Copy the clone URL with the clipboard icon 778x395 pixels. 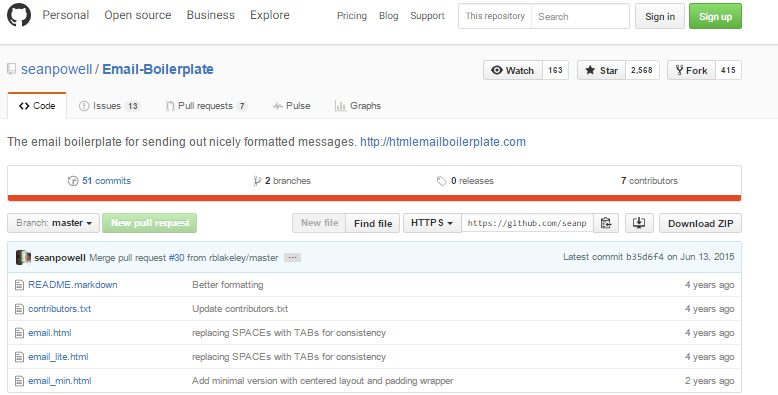606,223
